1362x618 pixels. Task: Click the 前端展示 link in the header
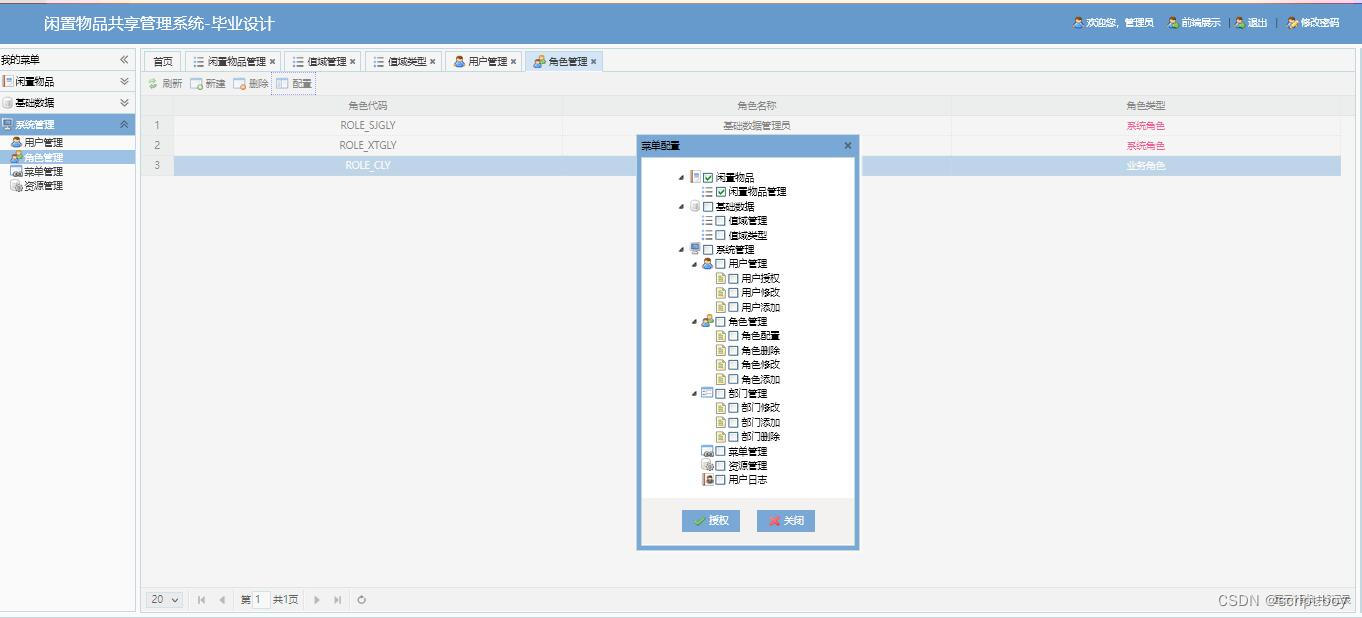tap(1200, 22)
